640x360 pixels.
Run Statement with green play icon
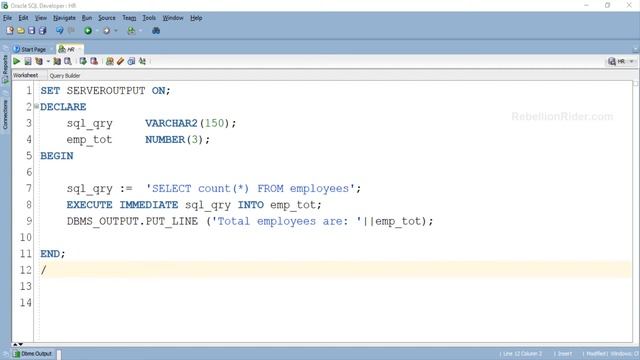pos(17,61)
